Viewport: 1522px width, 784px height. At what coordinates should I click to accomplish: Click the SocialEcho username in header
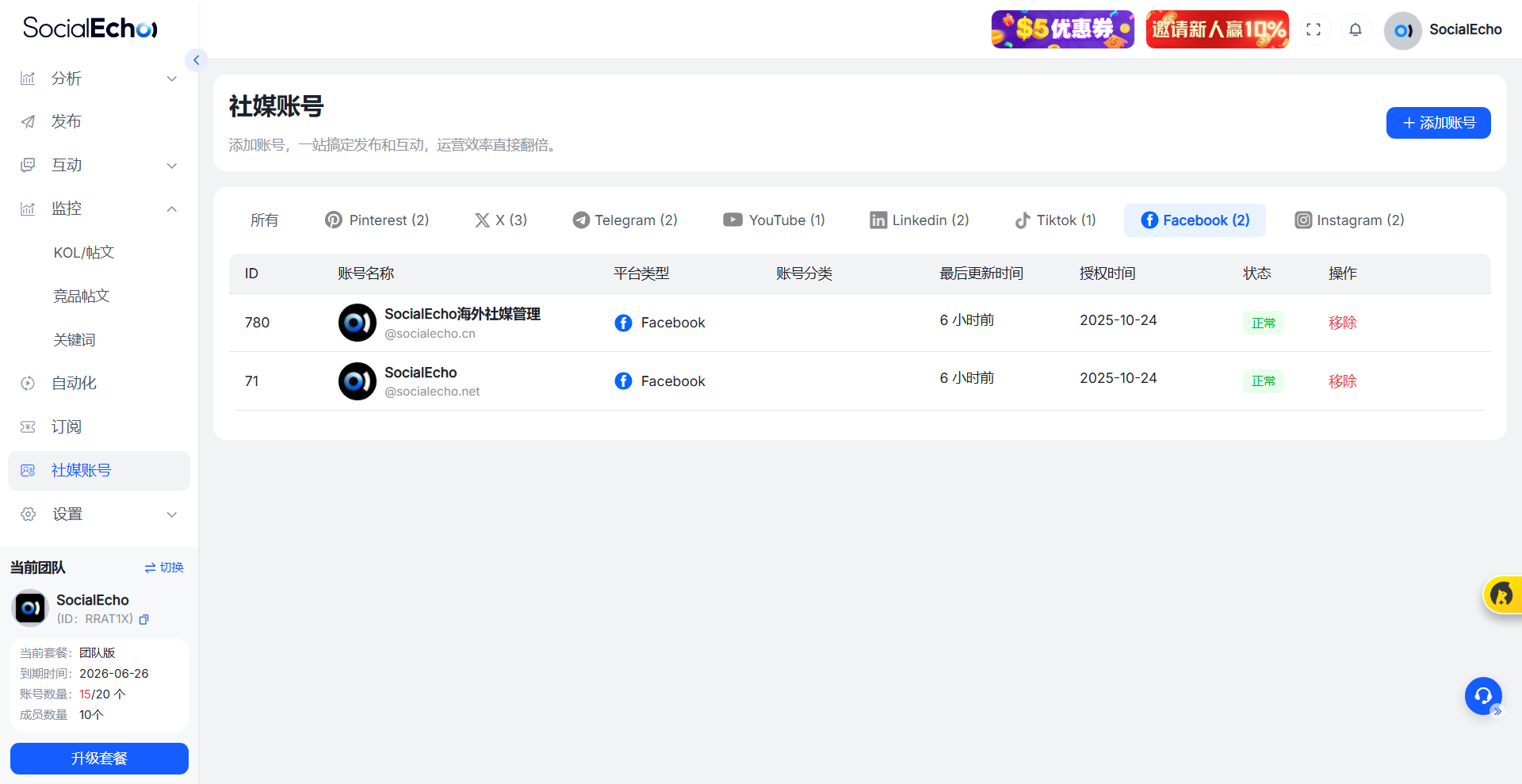coord(1466,29)
